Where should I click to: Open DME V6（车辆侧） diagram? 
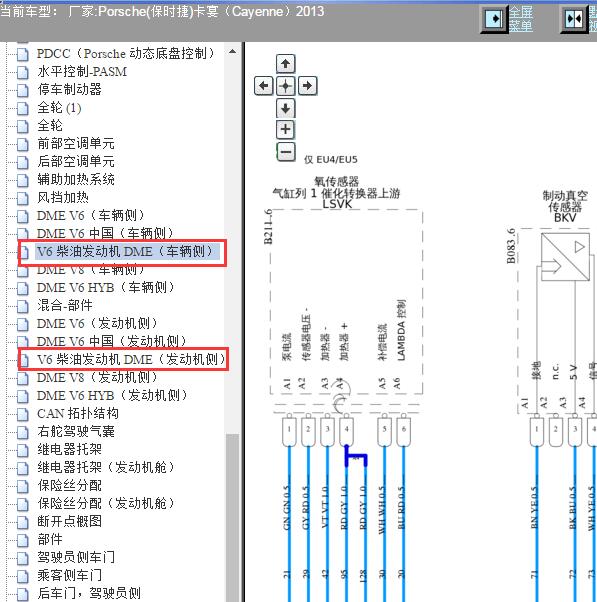pyautogui.click(x=91, y=215)
